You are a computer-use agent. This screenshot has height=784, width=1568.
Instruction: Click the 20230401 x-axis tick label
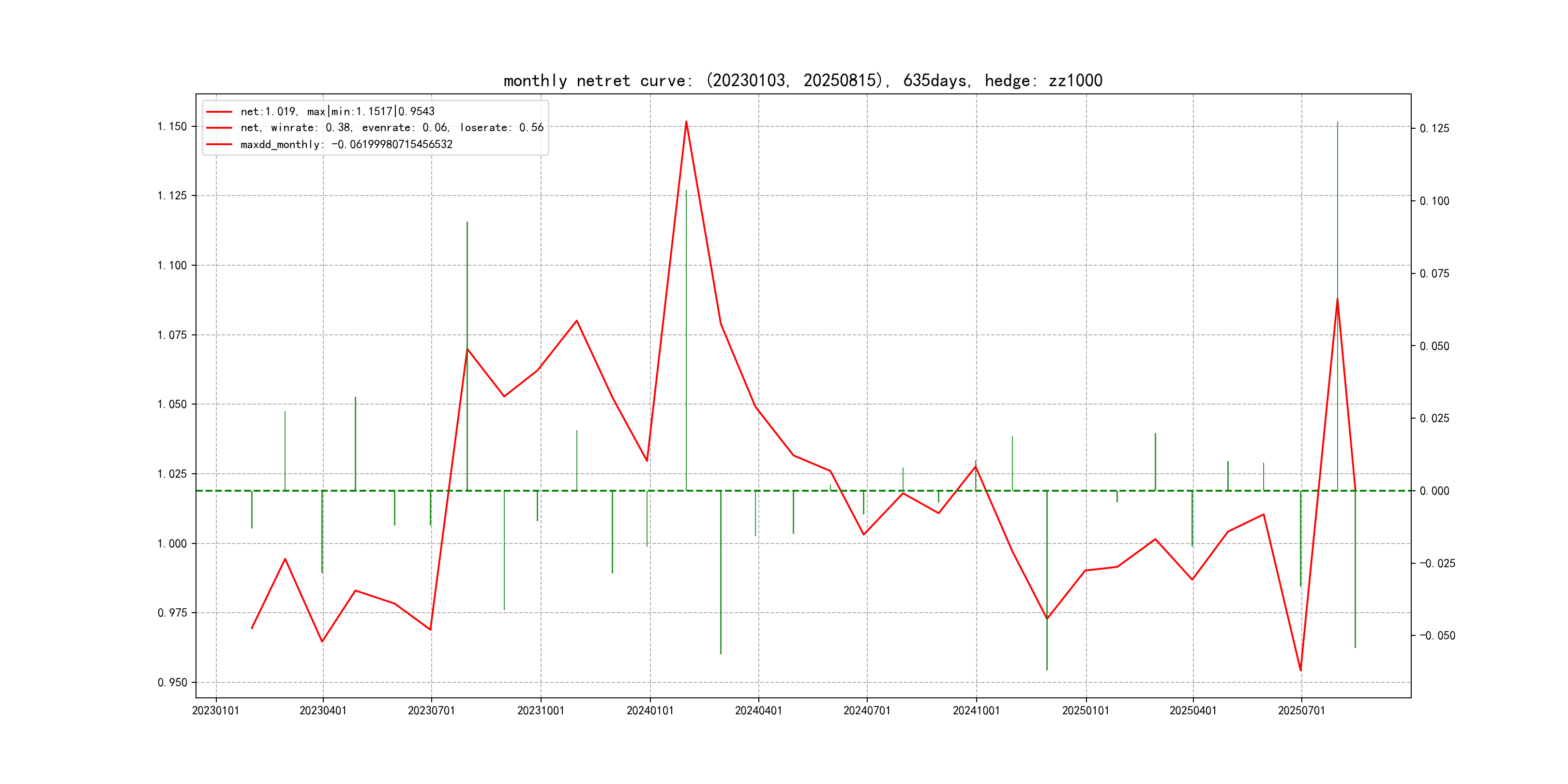click(x=323, y=710)
